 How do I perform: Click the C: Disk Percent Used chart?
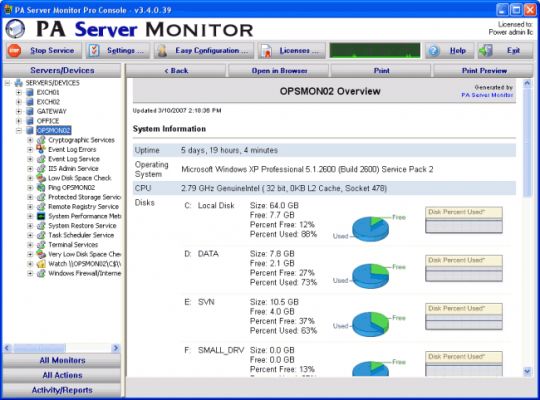tap(464, 220)
